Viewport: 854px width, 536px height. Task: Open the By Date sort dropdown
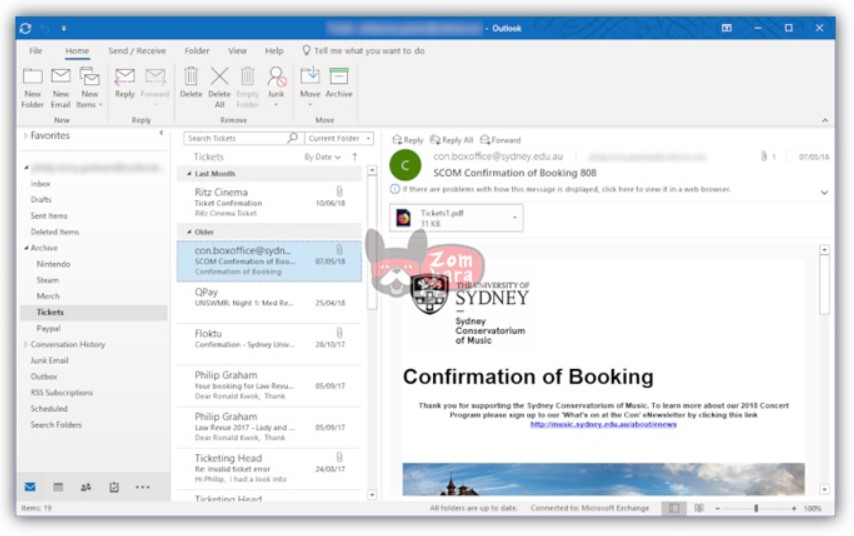[x=322, y=157]
